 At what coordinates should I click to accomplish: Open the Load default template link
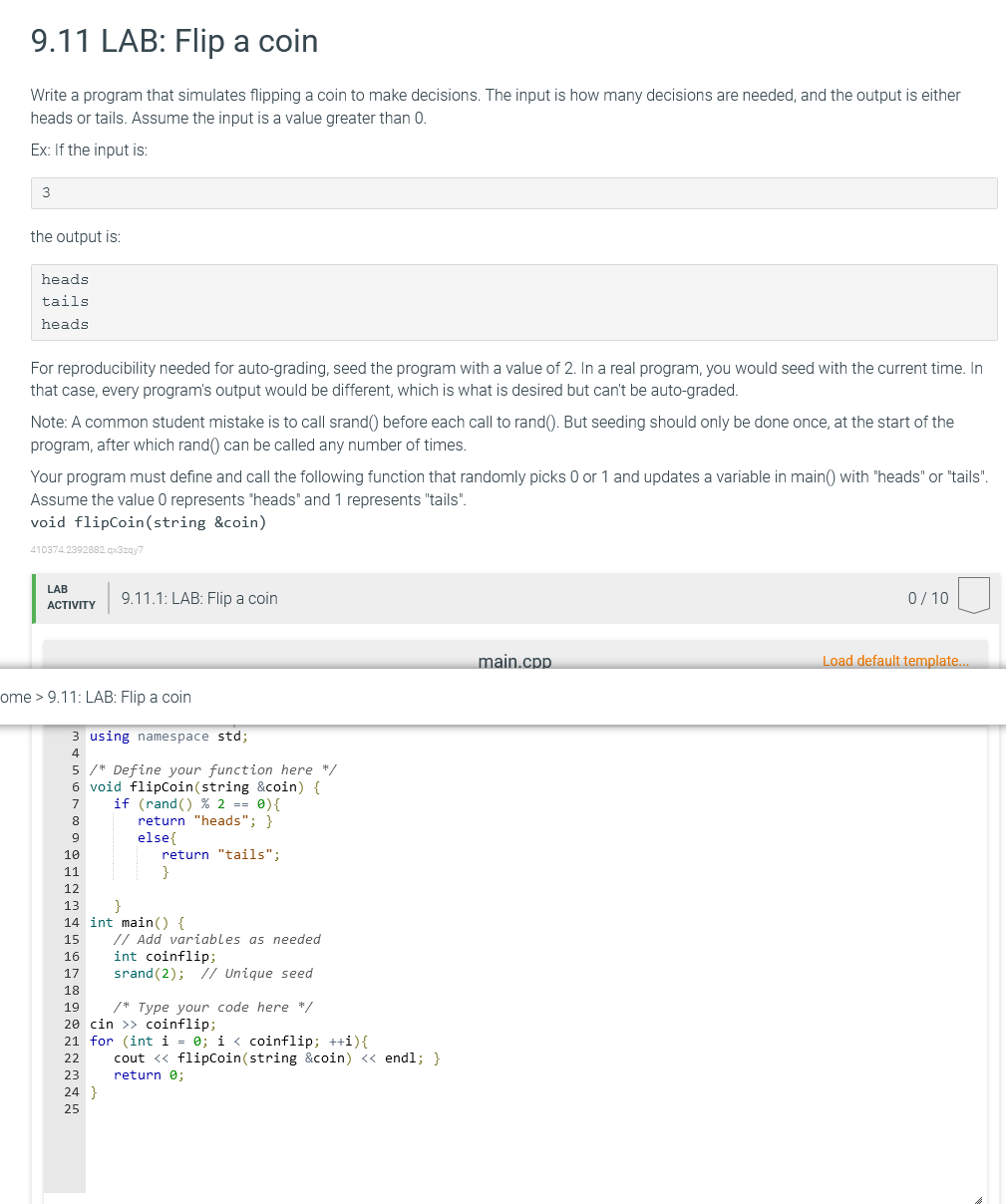(x=894, y=661)
